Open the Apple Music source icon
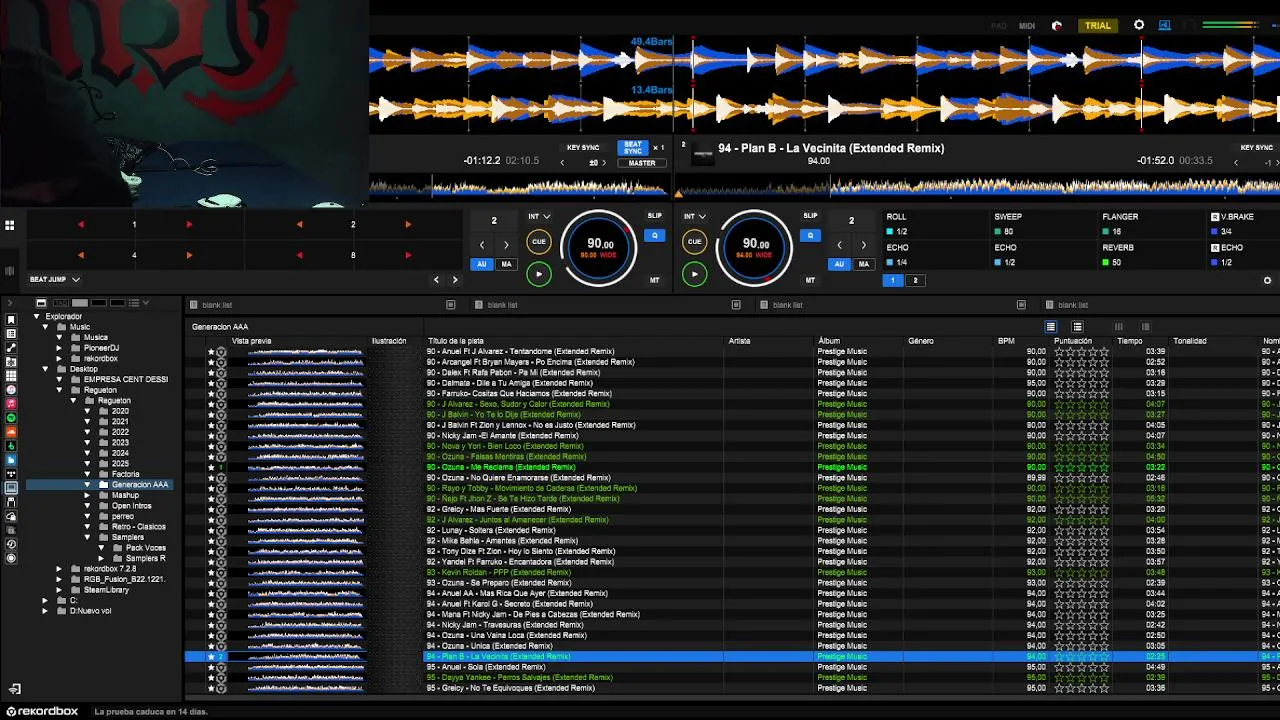 click(x=11, y=404)
